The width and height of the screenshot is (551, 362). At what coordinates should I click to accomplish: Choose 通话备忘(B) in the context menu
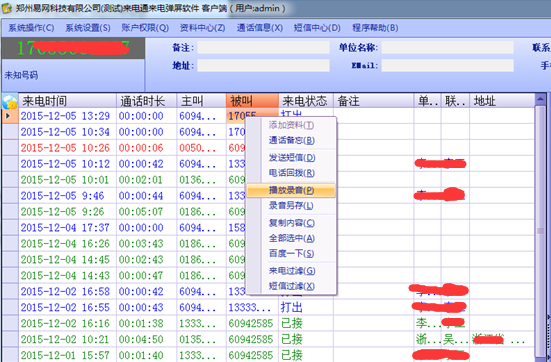click(291, 140)
